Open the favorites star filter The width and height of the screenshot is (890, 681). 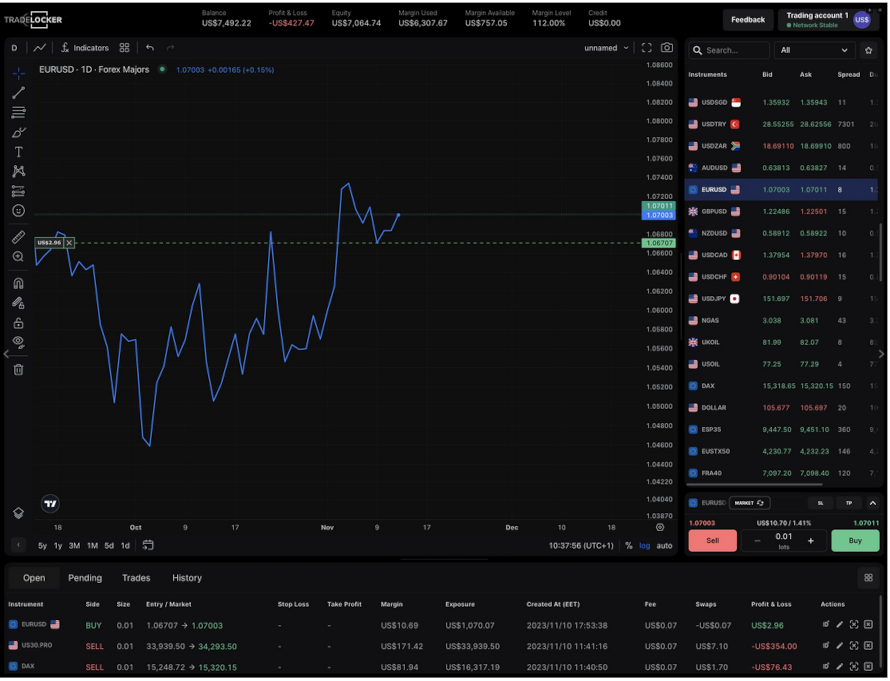pos(869,50)
